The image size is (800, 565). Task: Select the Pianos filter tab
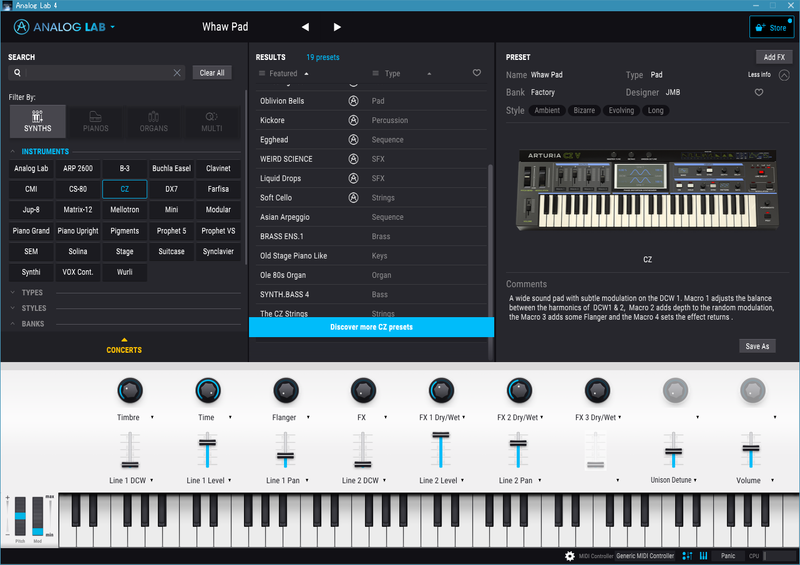tap(95, 121)
